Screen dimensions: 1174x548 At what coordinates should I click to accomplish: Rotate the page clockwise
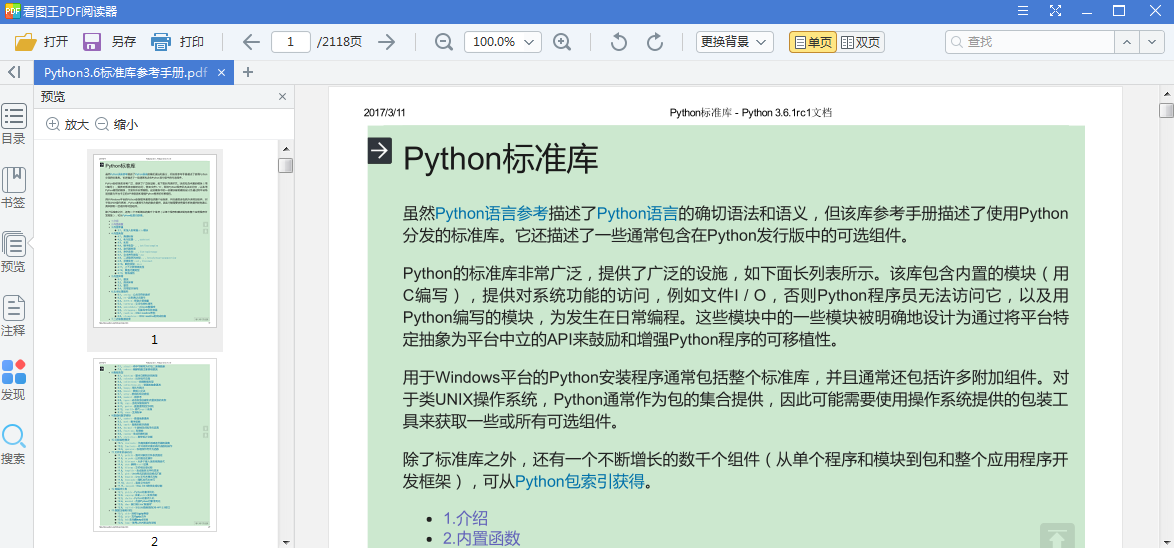[655, 42]
